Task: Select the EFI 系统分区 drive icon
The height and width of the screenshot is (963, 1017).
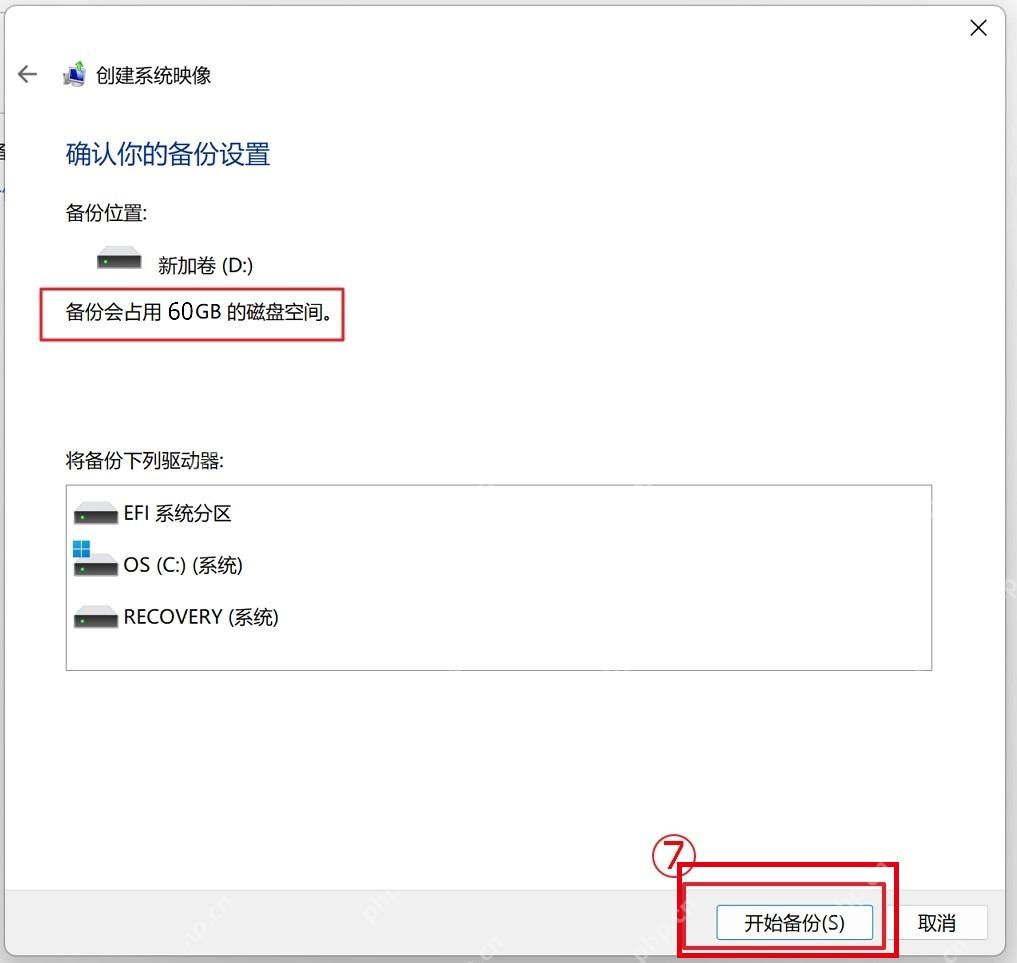Action: tap(95, 512)
